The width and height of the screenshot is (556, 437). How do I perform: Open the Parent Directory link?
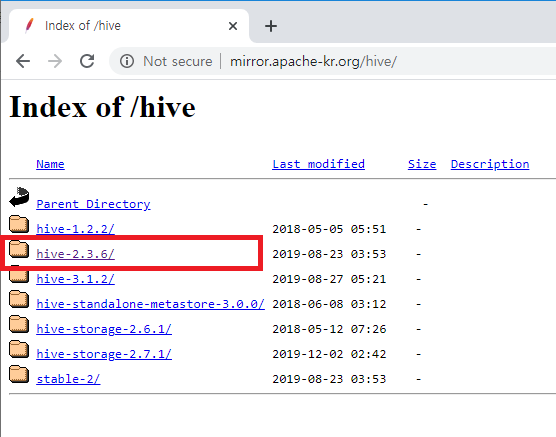pyautogui.click(x=93, y=204)
